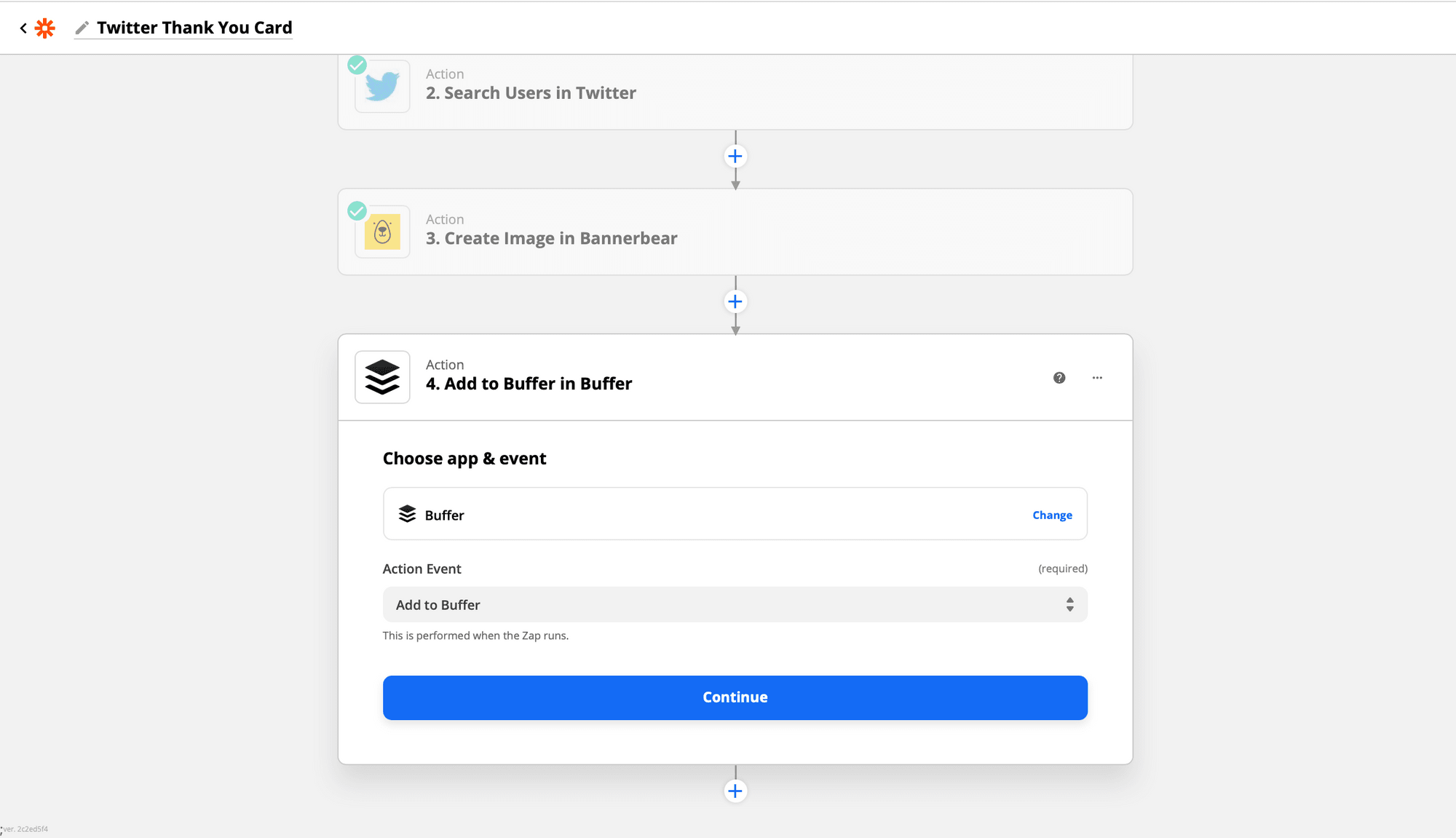The width and height of the screenshot is (1456, 838).
Task: Edit the Twitter Thank You Card title
Action: (x=194, y=28)
